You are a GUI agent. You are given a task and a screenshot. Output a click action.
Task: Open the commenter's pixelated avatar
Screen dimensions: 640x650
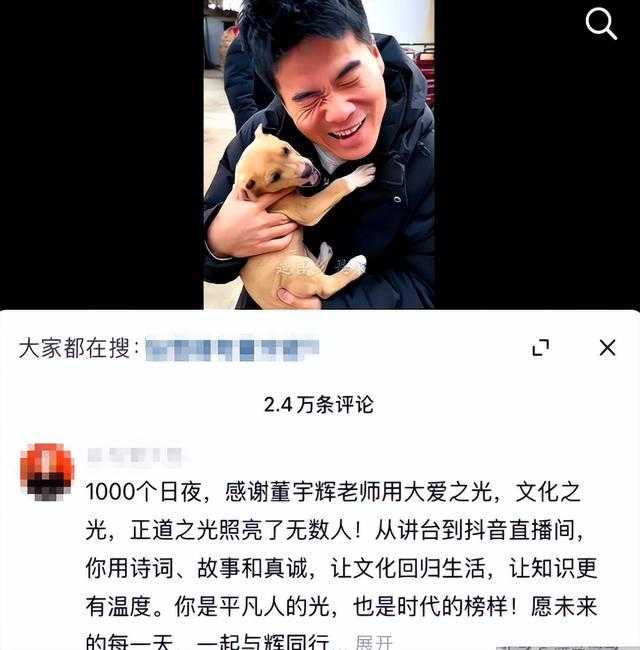pos(47,472)
